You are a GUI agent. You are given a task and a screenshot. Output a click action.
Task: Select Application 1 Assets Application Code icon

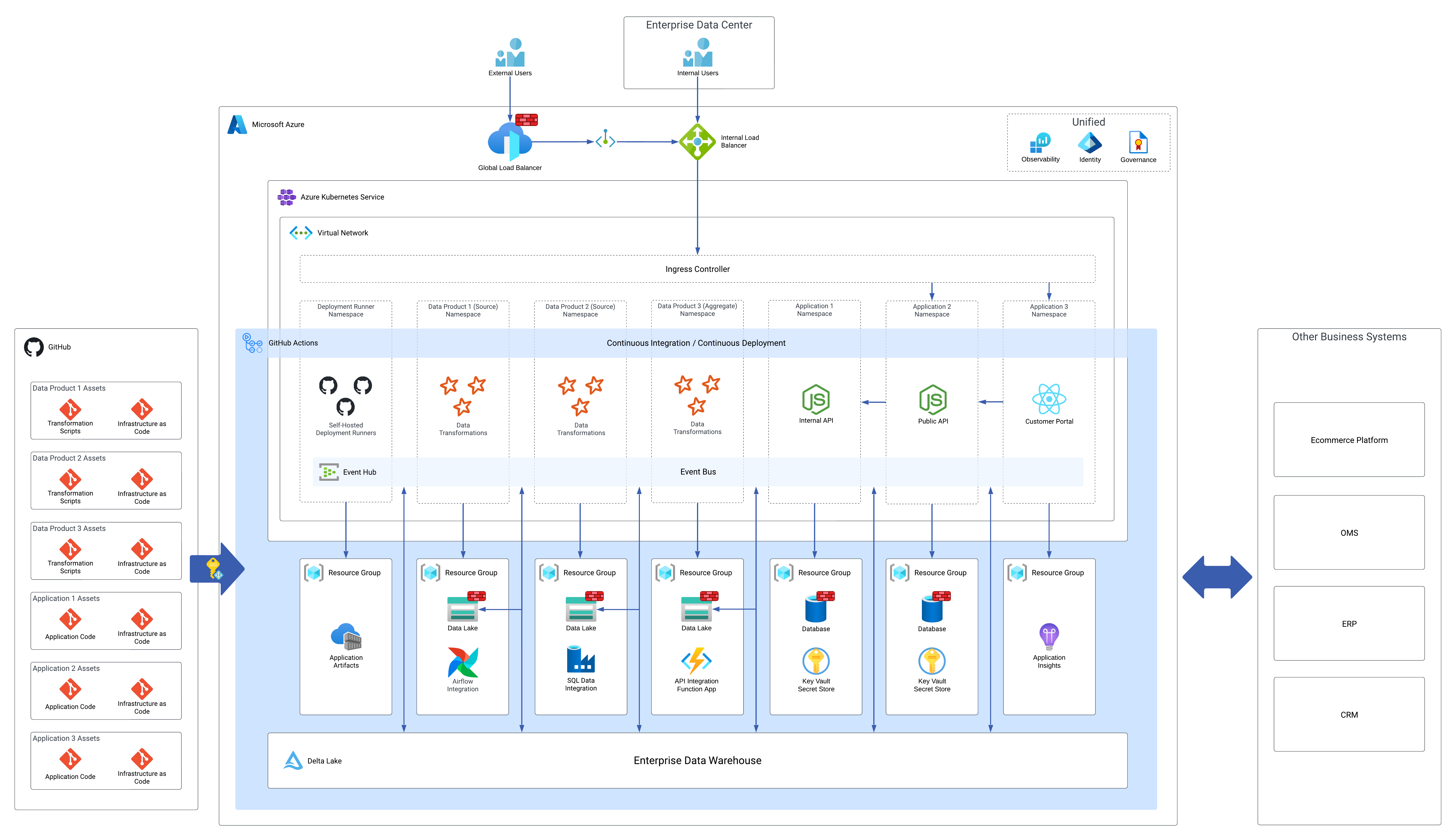click(x=70, y=619)
